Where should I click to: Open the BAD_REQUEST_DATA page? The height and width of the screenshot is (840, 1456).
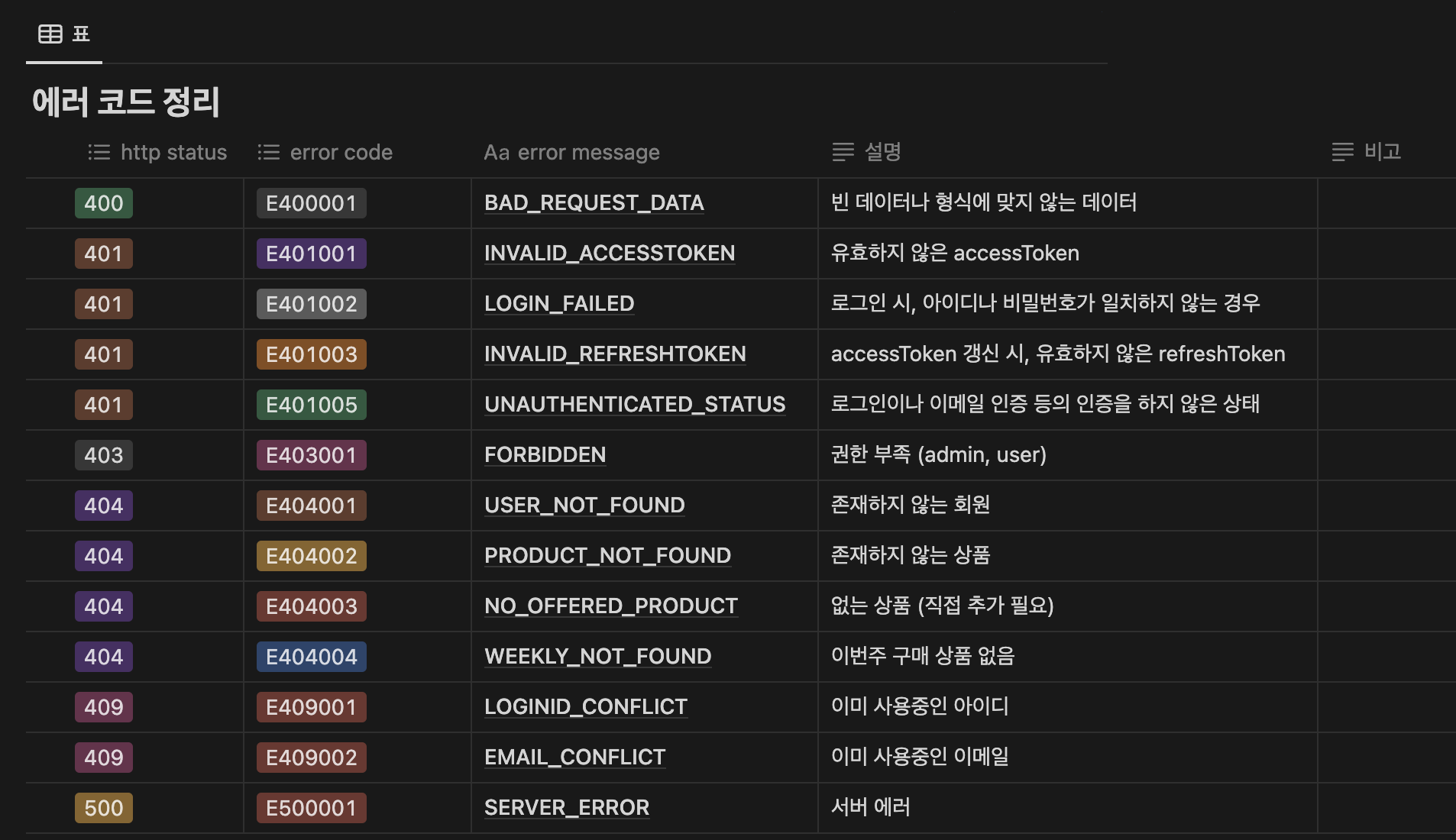pos(594,203)
